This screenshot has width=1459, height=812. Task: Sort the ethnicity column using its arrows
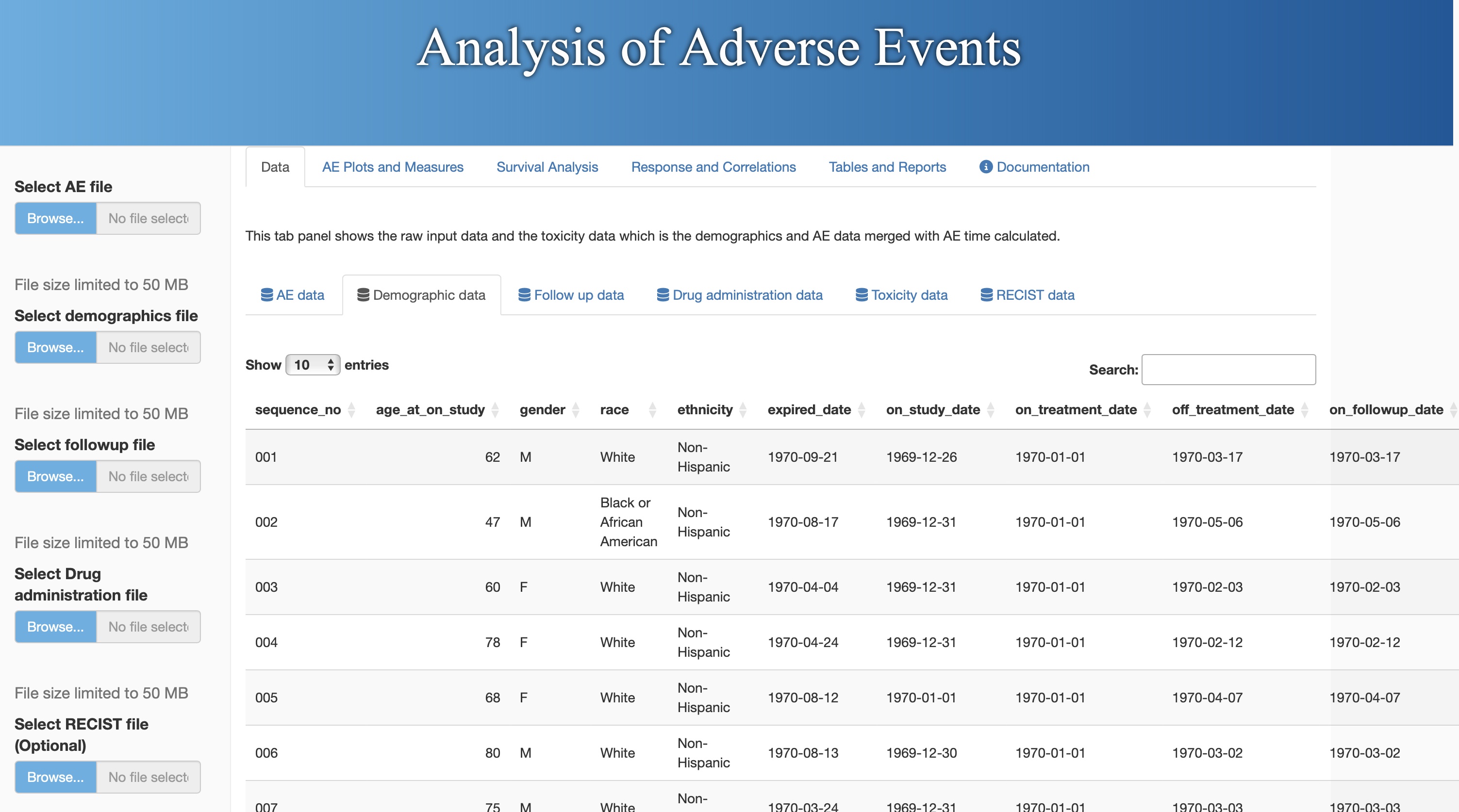click(x=743, y=410)
